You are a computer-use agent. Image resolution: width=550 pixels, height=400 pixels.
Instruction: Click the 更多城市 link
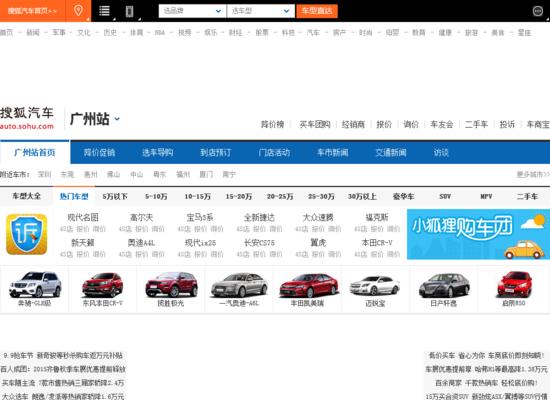click(533, 174)
